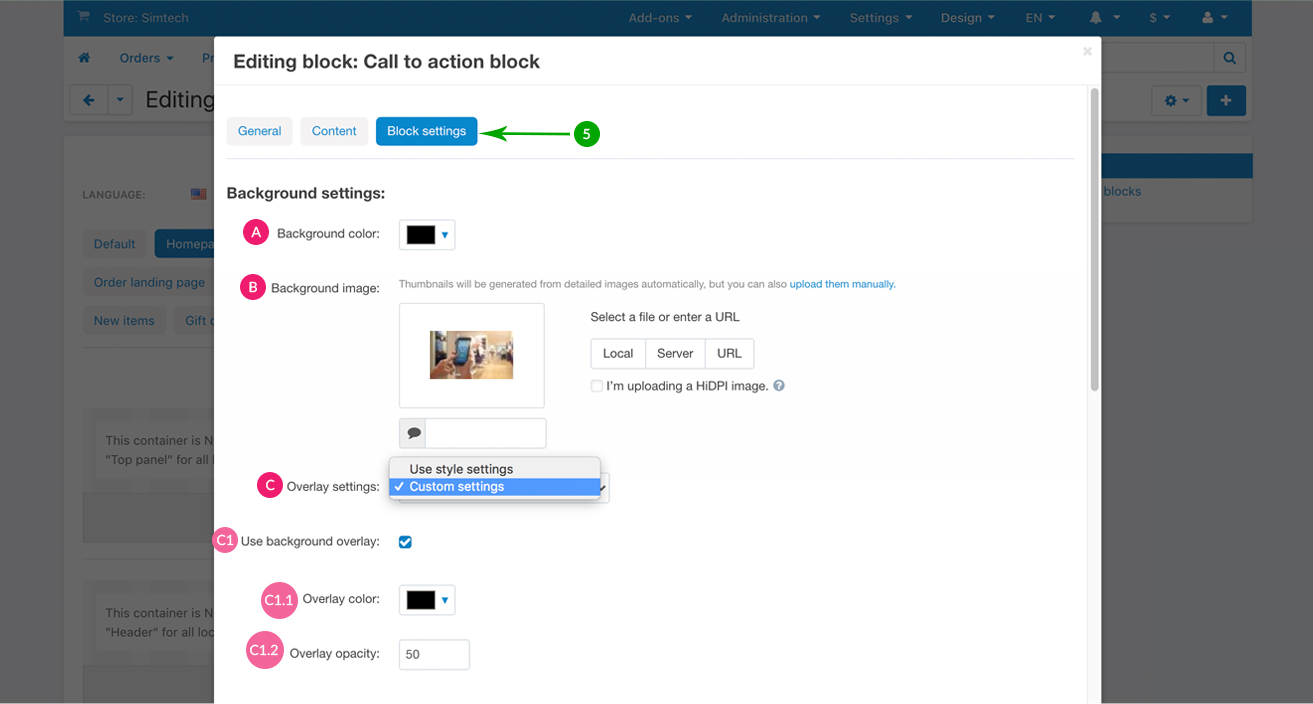Switch to the General tab
This screenshot has width=1313, height=704.
point(260,131)
